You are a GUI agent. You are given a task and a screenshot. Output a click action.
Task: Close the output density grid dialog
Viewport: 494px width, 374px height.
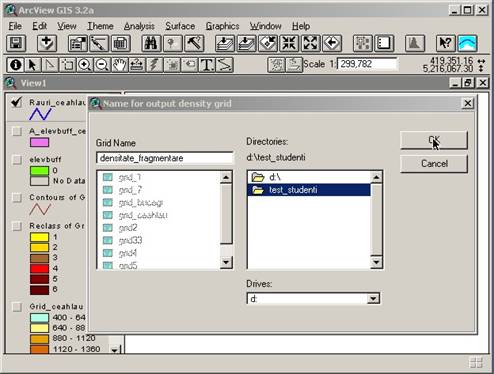tap(468, 103)
